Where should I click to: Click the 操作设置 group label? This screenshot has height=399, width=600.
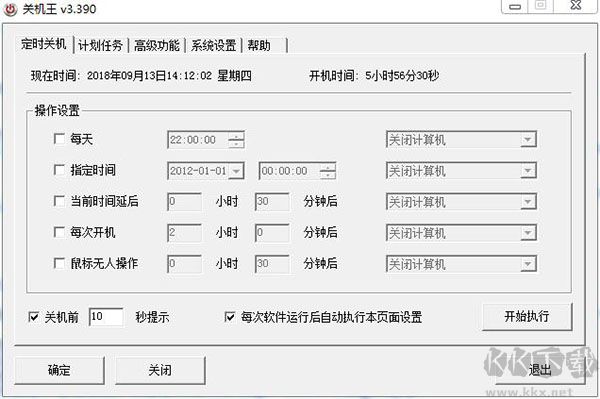[x=57, y=111]
